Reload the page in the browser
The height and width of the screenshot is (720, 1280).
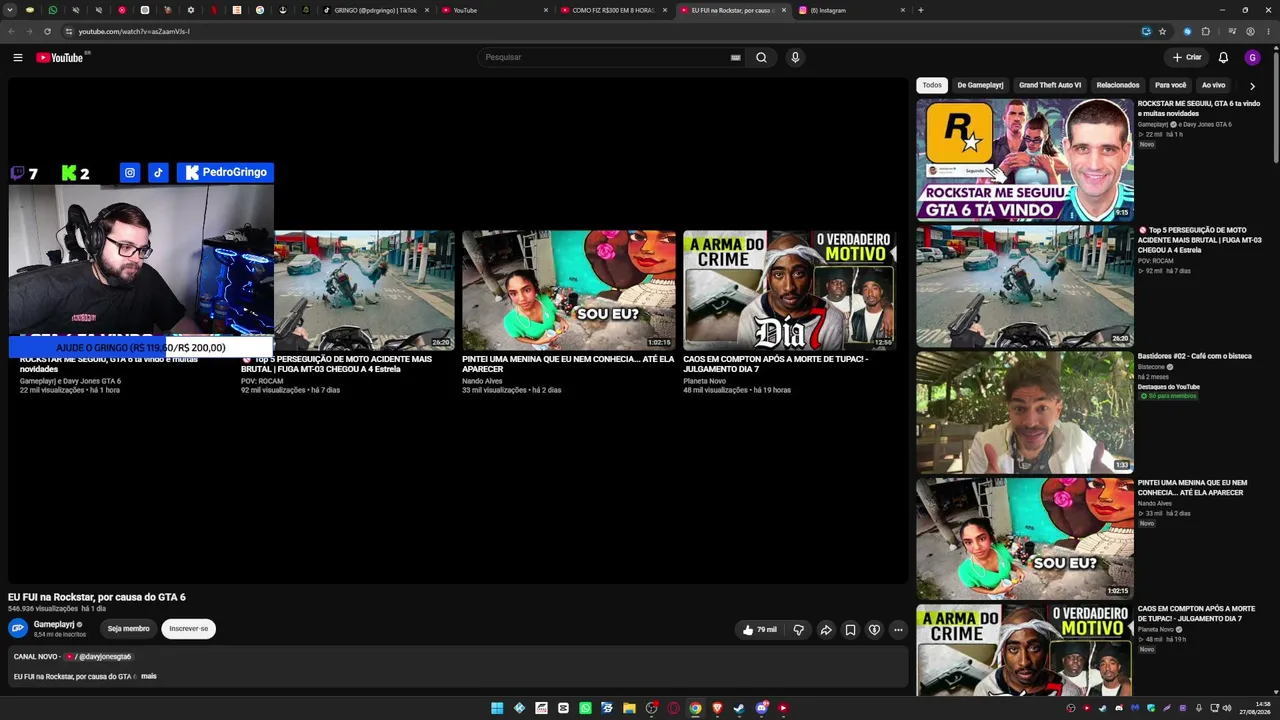tap(47, 31)
